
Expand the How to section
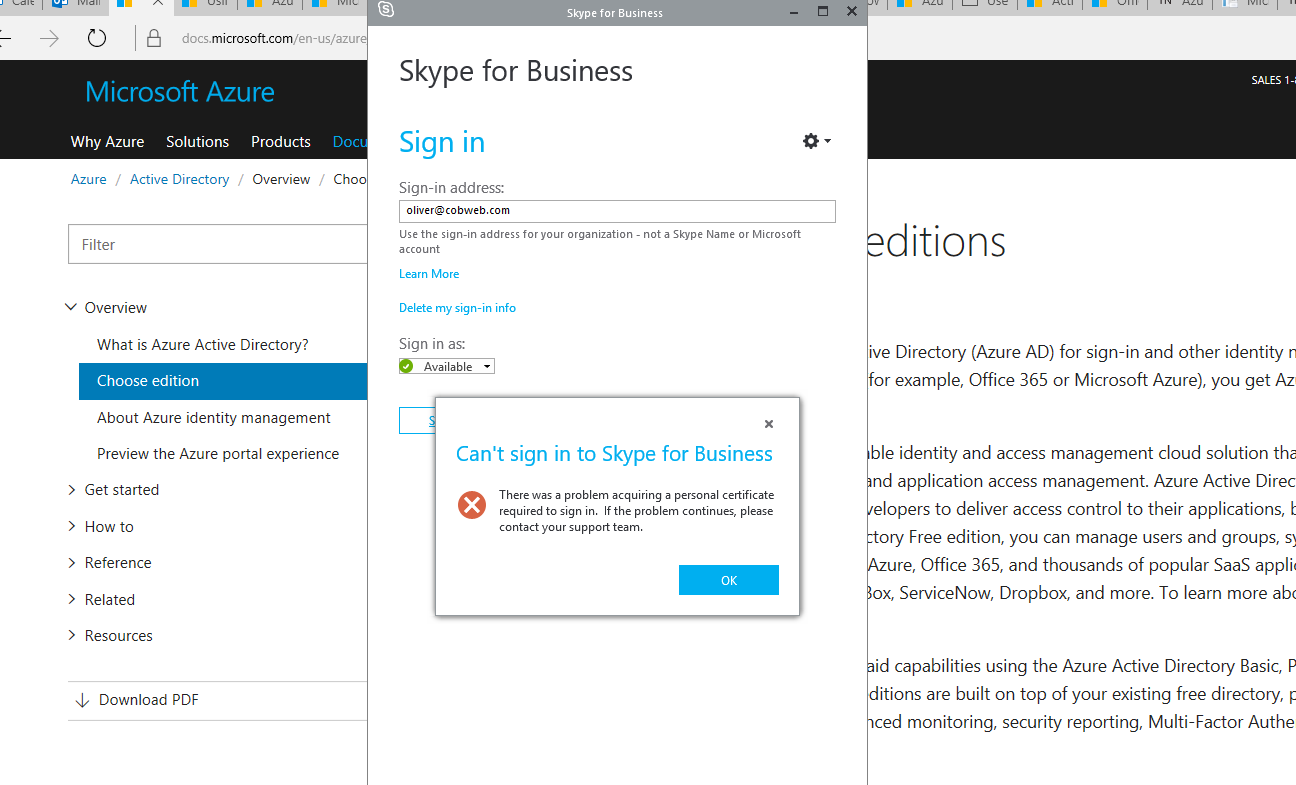coord(71,526)
